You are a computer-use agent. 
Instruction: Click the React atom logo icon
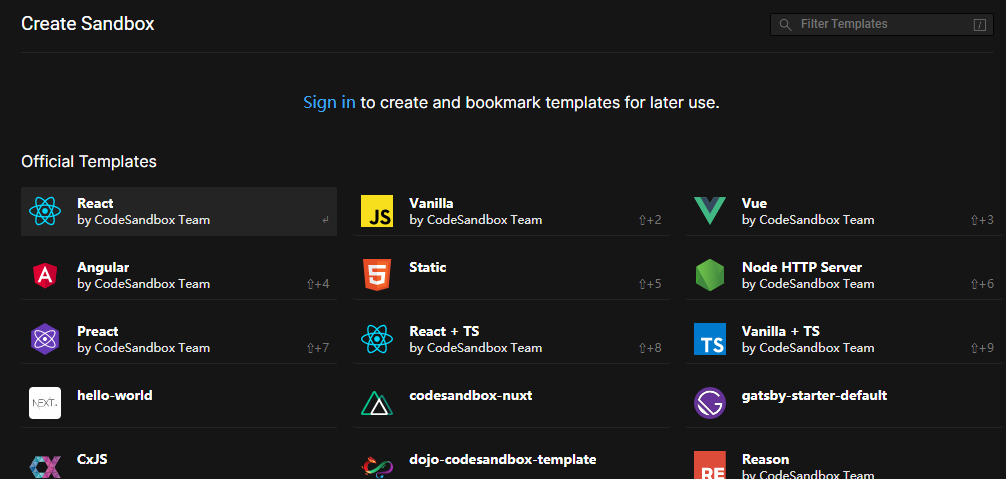click(x=45, y=211)
